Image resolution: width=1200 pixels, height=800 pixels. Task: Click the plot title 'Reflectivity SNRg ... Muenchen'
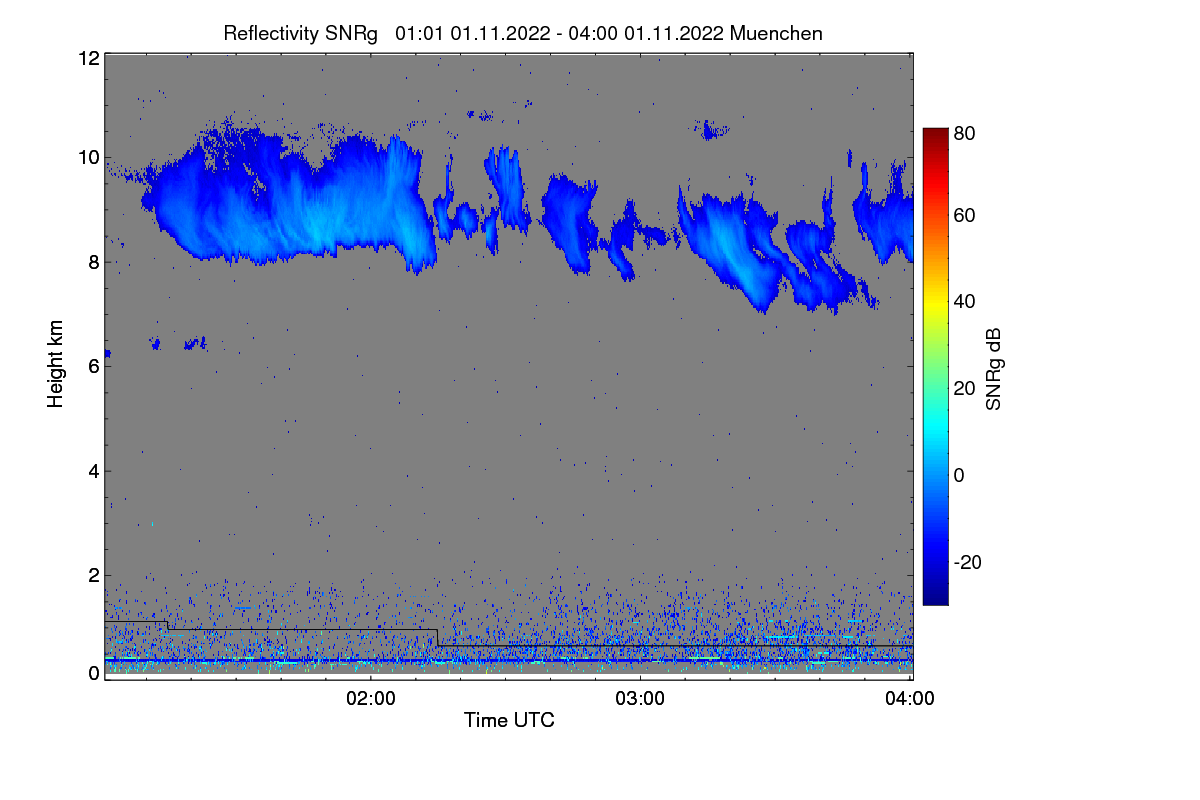coord(523,33)
